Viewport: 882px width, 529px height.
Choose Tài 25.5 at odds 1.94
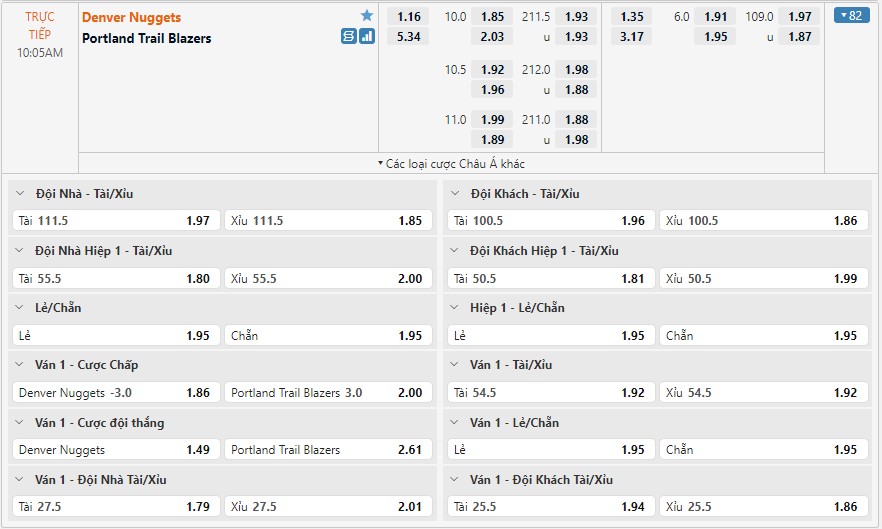550,507
